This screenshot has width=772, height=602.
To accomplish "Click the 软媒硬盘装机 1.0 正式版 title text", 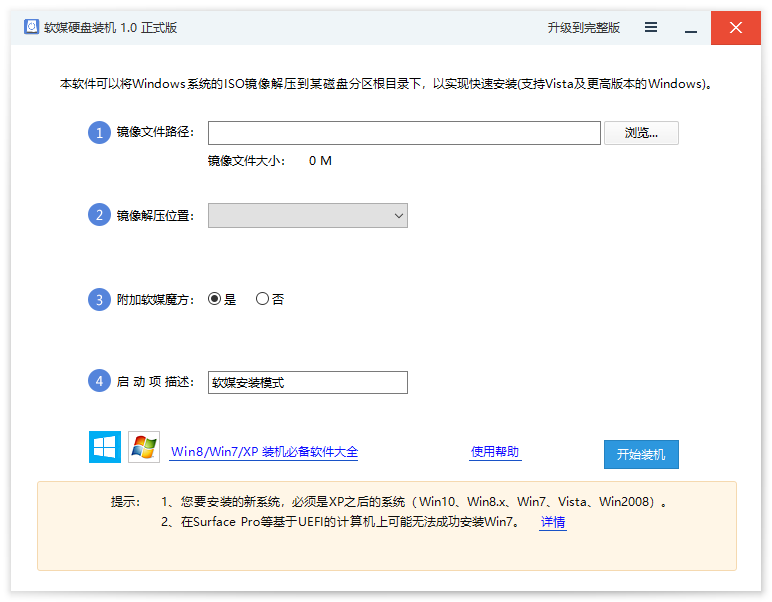I will tap(110, 28).
